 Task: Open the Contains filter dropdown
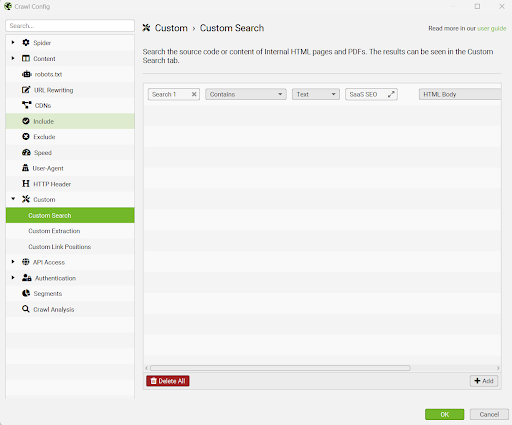(x=246, y=94)
